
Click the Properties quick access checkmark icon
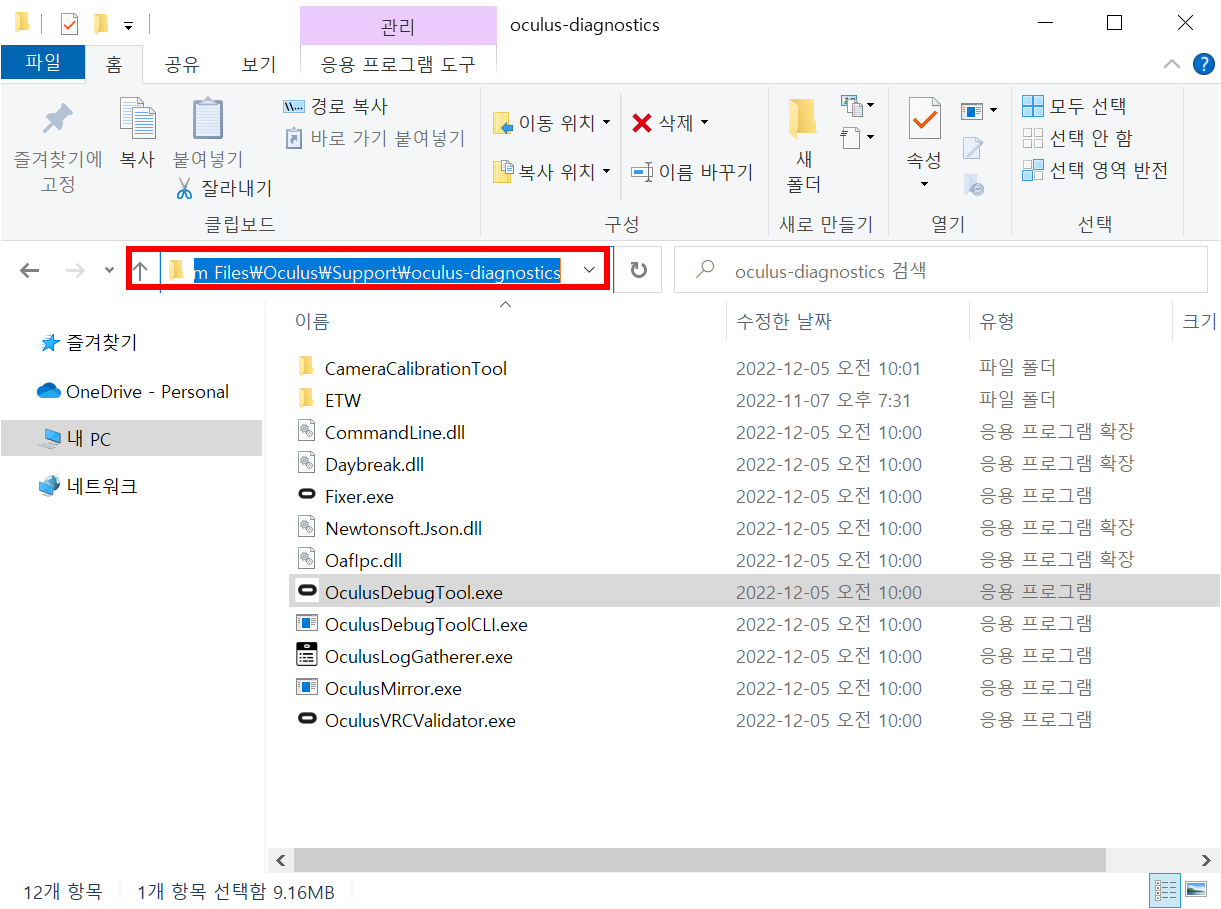pyautogui.click(x=69, y=23)
